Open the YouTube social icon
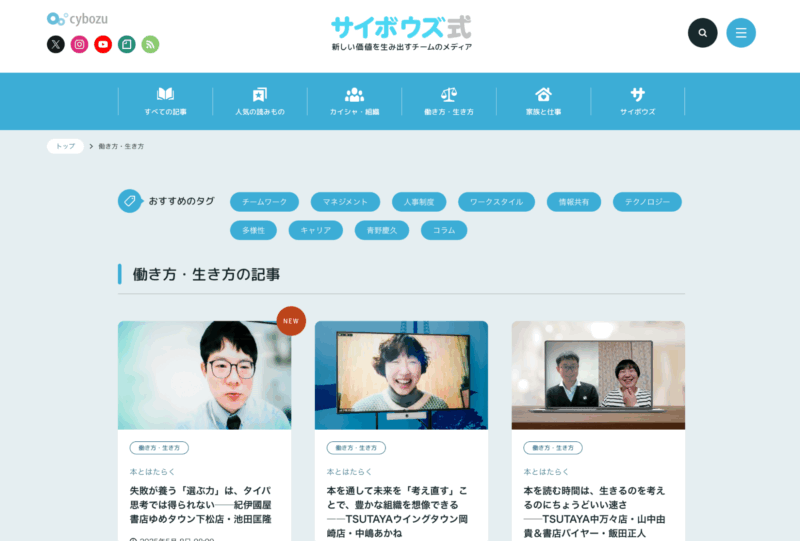Screen dimensions: 800x541 (x=103, y=44)
